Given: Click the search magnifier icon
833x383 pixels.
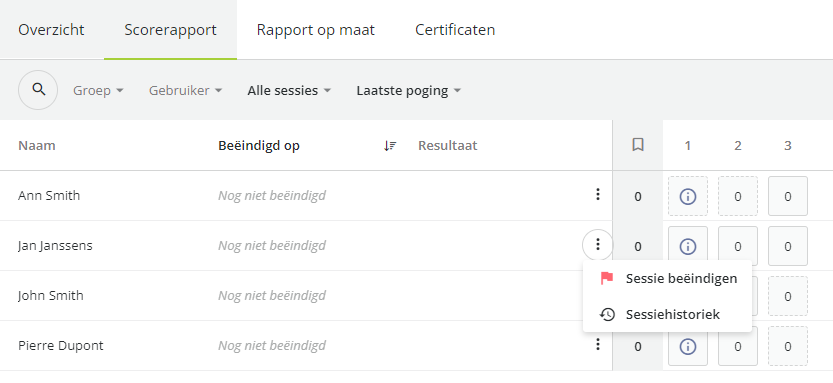Looking at the screenshot, I should (38, 90).
